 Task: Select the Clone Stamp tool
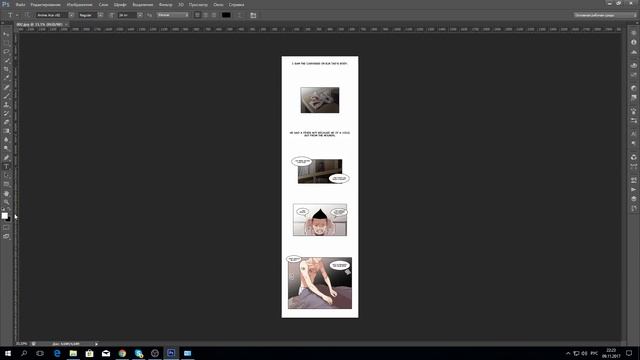[6, 104]
